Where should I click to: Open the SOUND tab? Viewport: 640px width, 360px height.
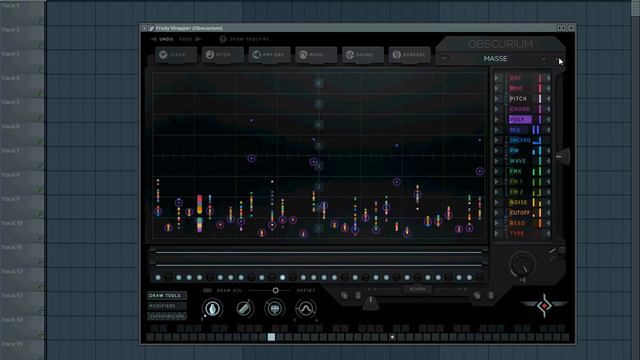click(x=363, y=55)
